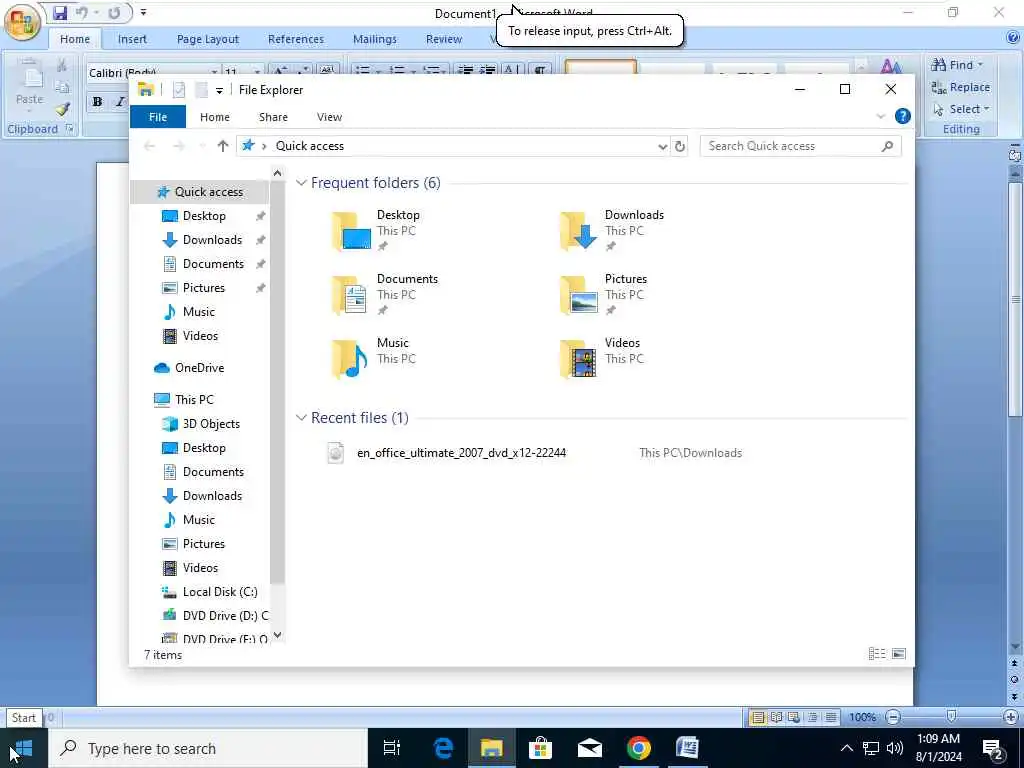1024x768 pixels.
Task: Undo the last action in Word
Action: click(x=82, y=12)
